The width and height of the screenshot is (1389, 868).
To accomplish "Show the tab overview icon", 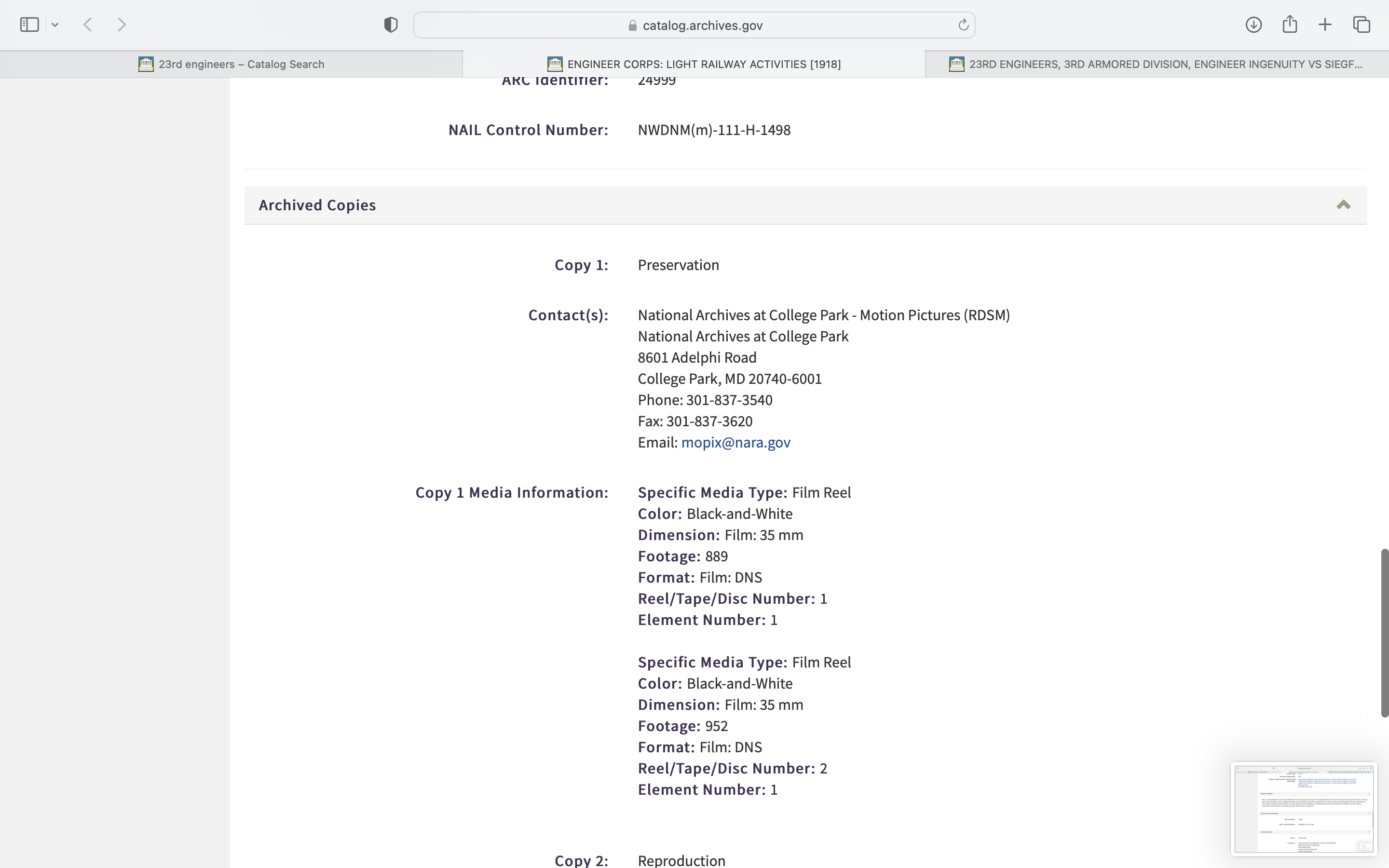I will point(1362,25).
